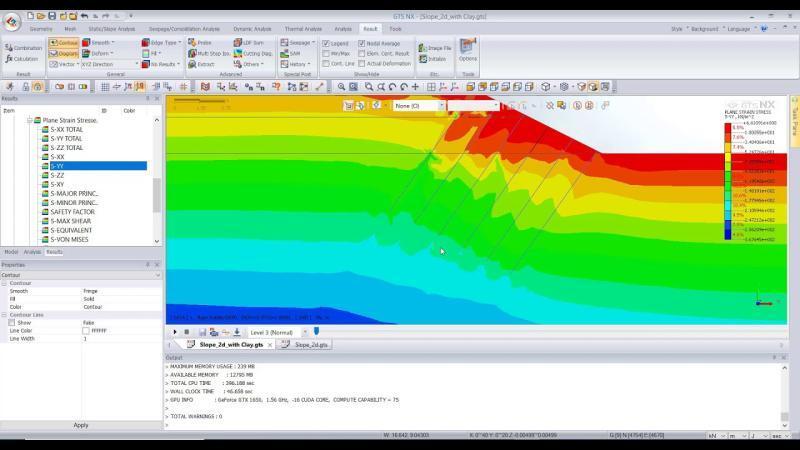Click the Image File export button
The height and width of the screenshot is (450, 800).
click(435, 47)
